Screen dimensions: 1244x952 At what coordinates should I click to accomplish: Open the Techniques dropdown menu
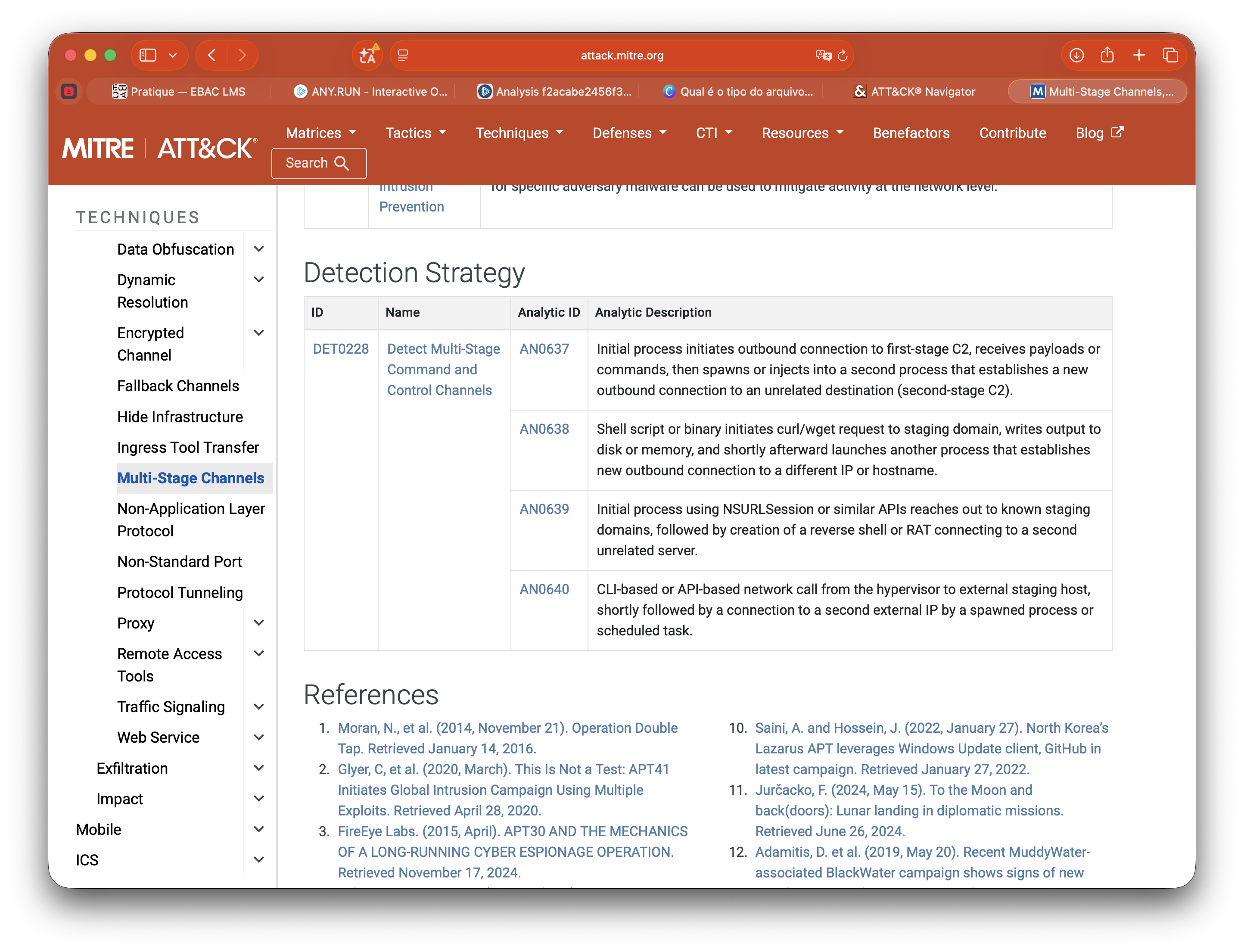519,133
